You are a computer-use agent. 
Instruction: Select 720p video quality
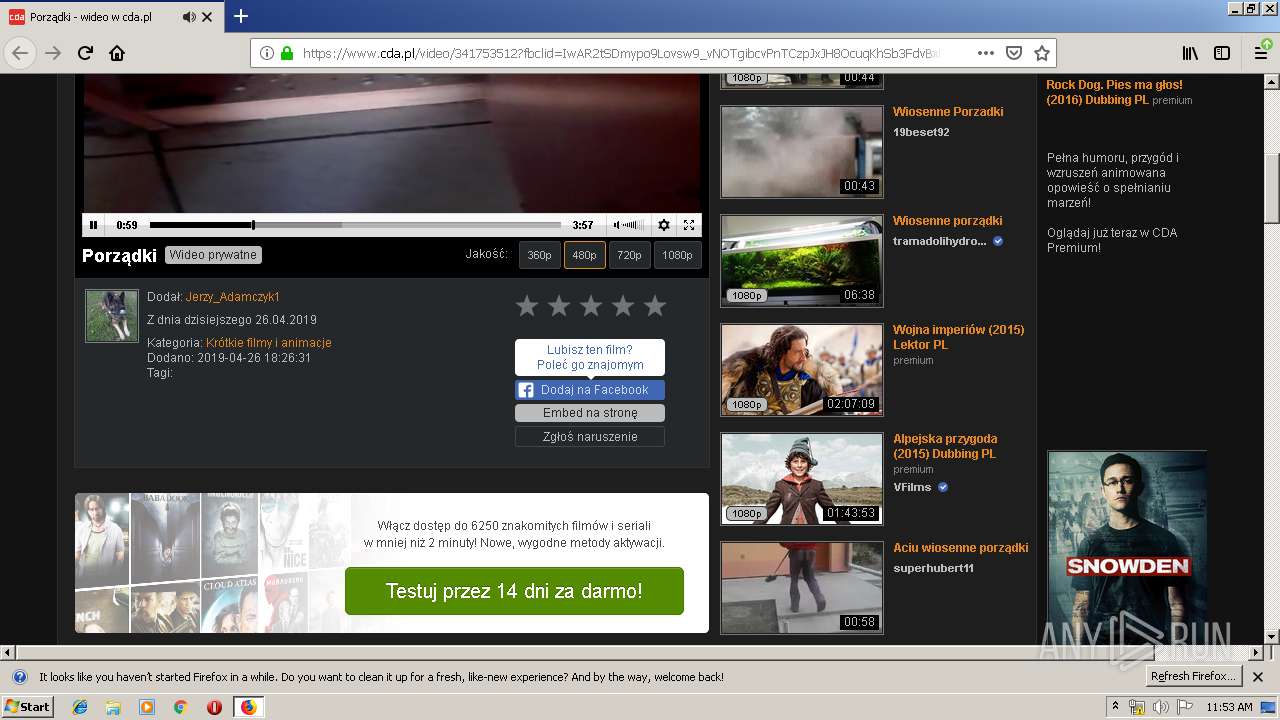tap(629, 255)
